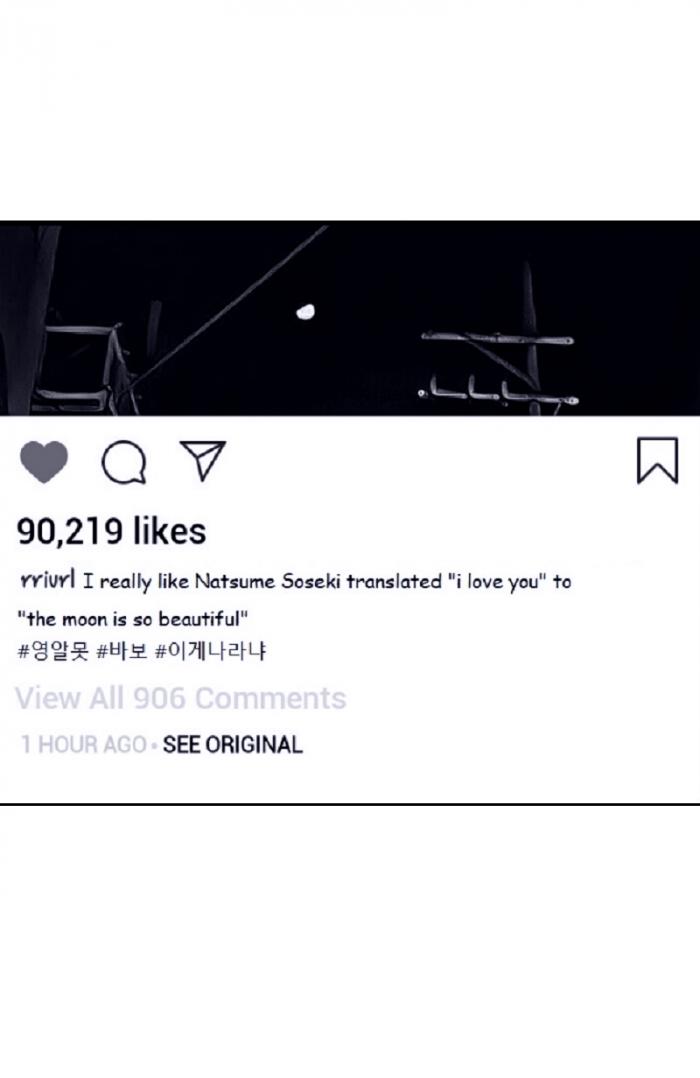Viewport: 700px width, 1078px height.
Task: Save post with the bookmark icon
Action: point(657,461)
